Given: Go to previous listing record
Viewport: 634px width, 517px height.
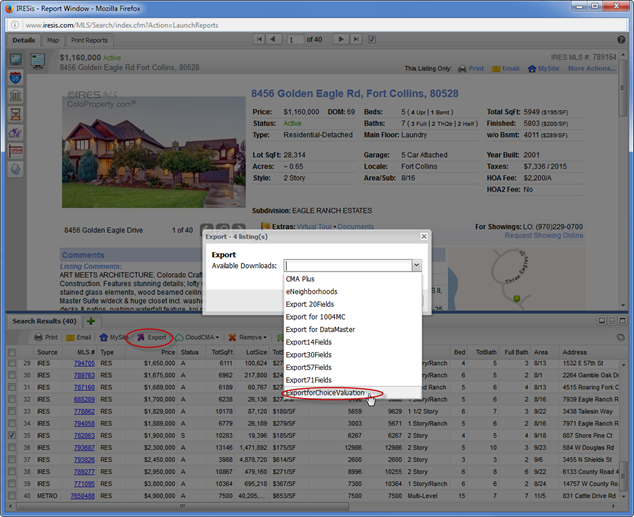Looking at the screenshot, I should click(273, 39).
